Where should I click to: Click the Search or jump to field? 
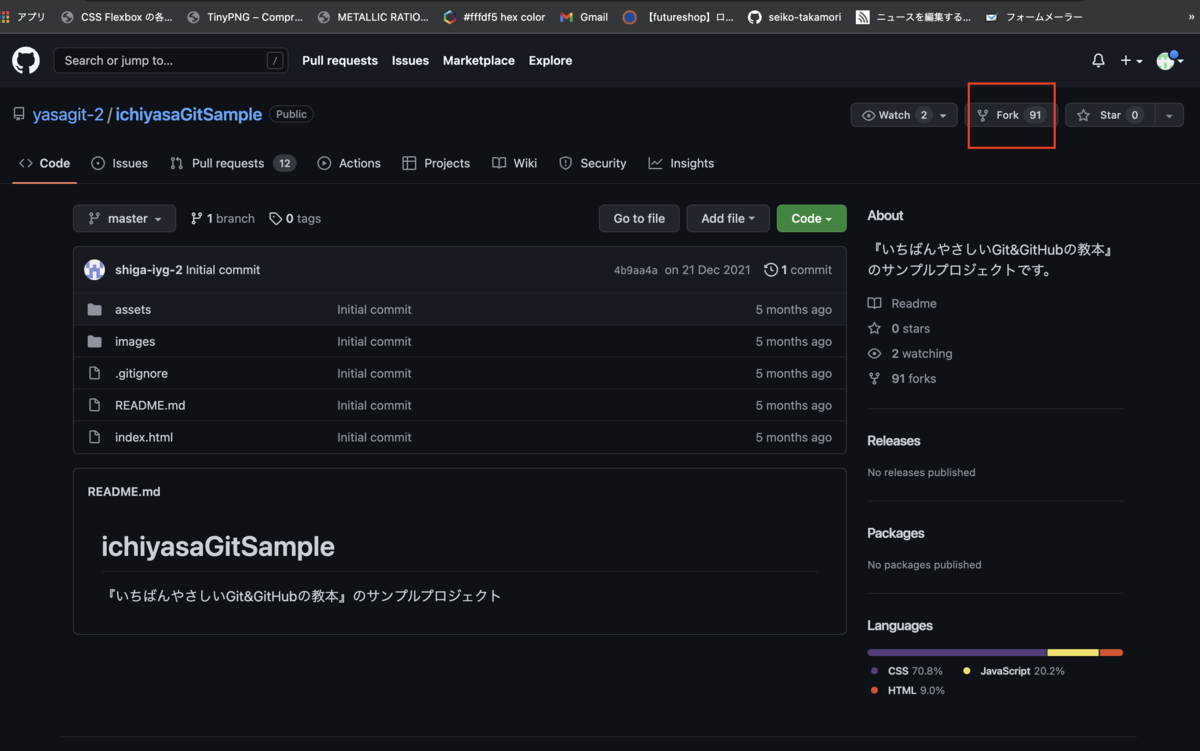click(170, 60)
